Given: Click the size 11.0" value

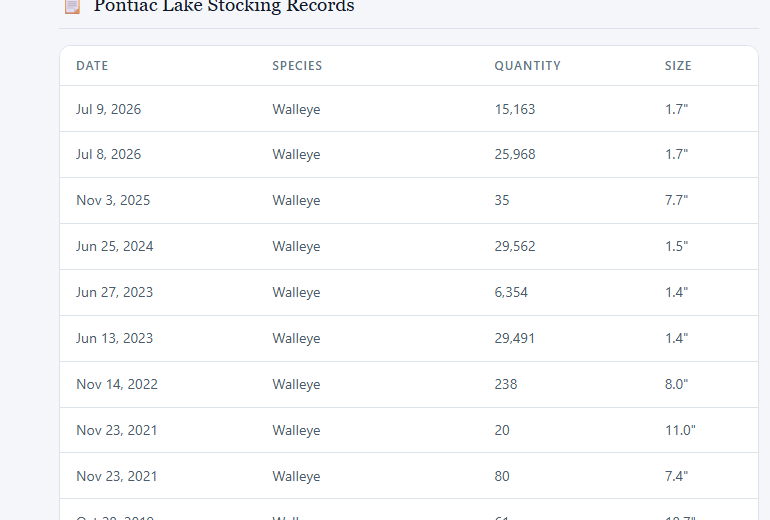Looking at the screenshot, I should 680,430.
